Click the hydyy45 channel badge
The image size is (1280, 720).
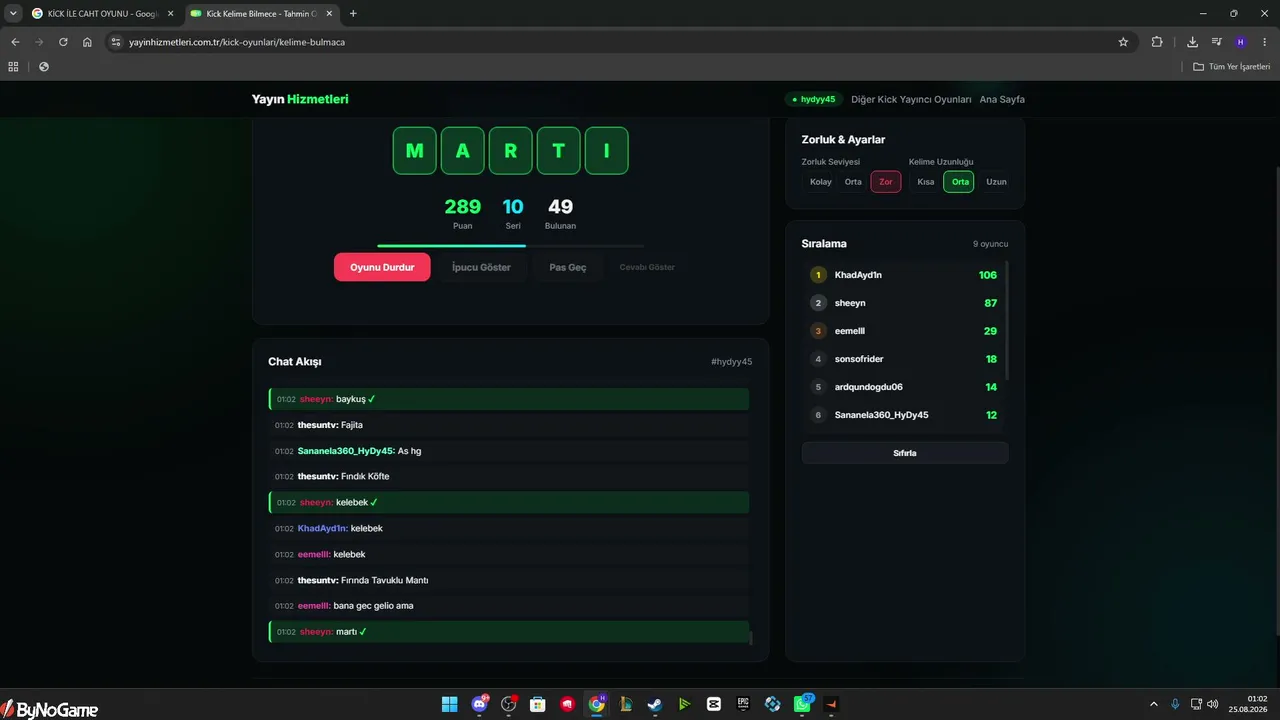813,99
